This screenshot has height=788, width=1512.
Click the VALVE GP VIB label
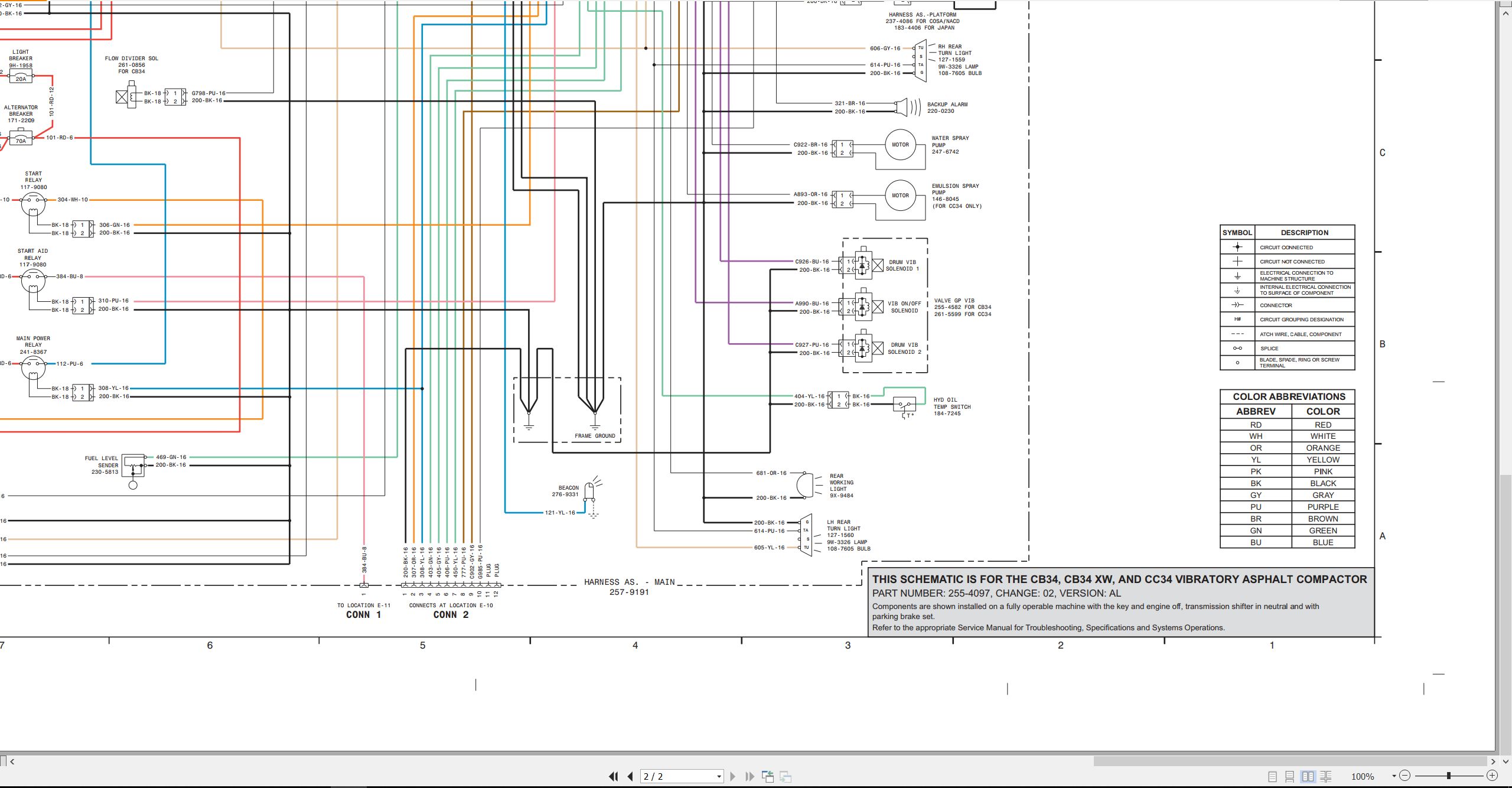coord(954,301)
